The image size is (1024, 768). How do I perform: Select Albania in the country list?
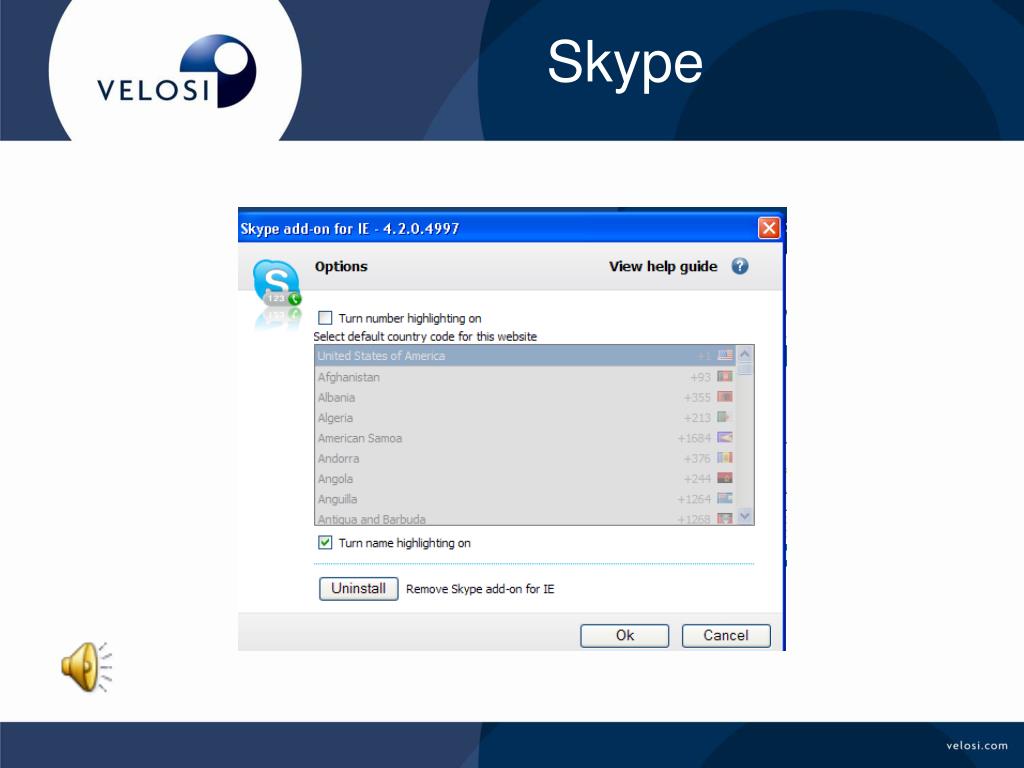(526, 397)
